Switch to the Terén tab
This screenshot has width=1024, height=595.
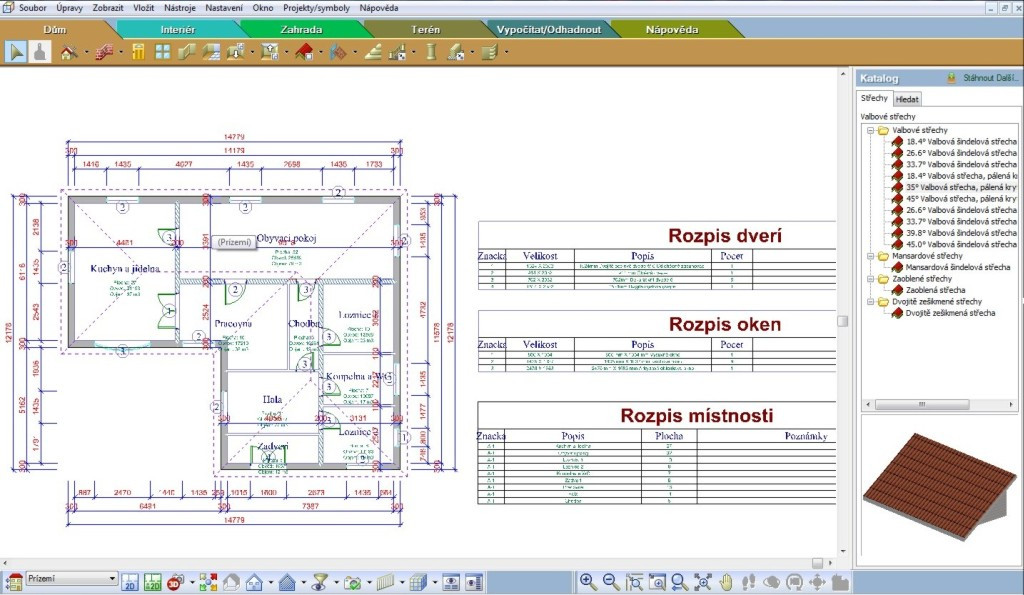coord(425,29)
